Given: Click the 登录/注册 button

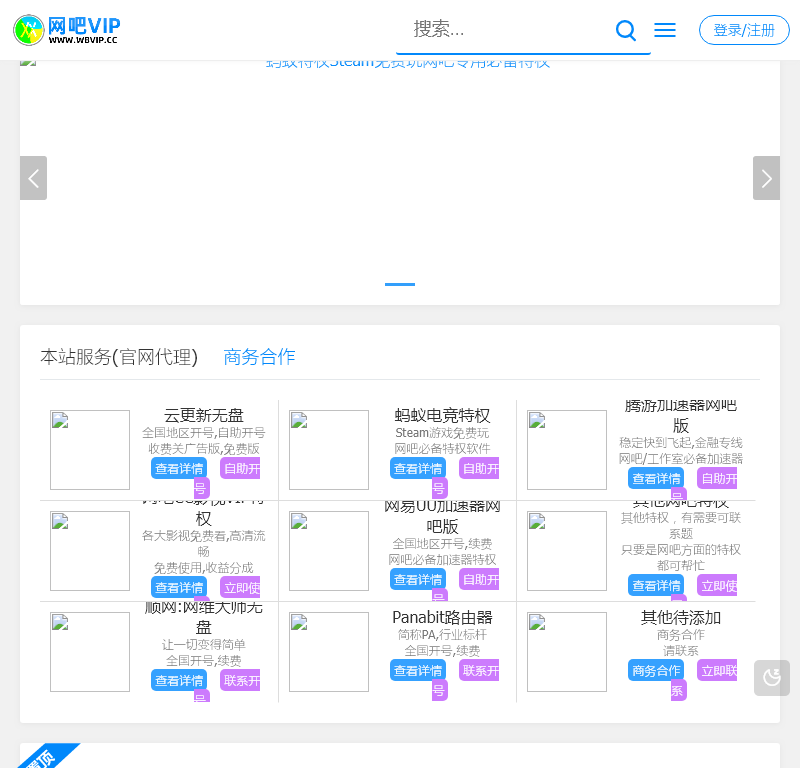Looking at the screenshot, I should (x=744, y=30).
